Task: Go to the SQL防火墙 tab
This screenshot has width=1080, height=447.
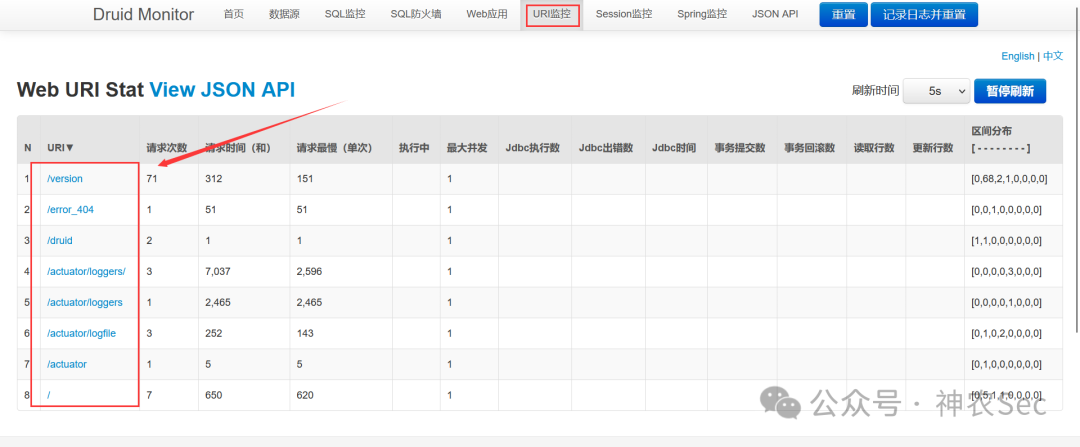Action: [415, 14]
